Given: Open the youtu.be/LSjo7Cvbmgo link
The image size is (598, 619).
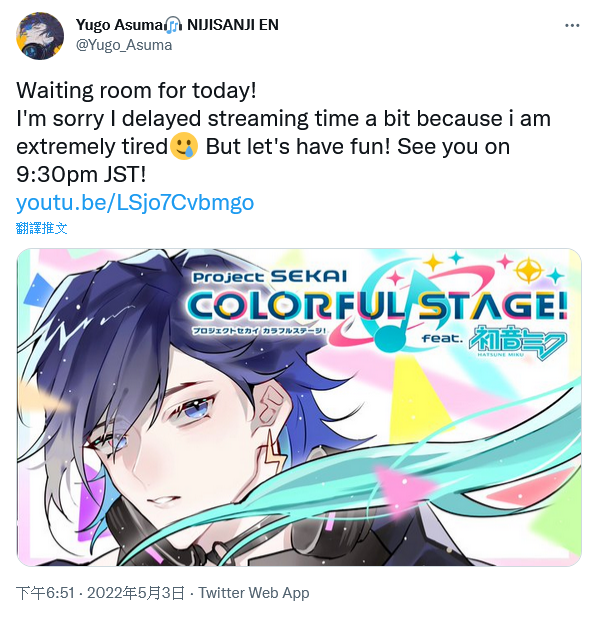Looking at the screenshot, I should (x=135, y=203).
